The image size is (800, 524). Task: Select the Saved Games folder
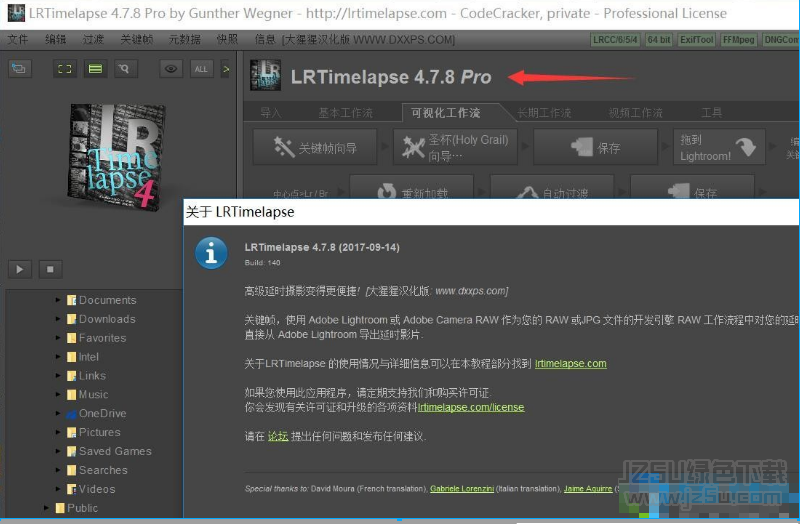tap(109, 451)
